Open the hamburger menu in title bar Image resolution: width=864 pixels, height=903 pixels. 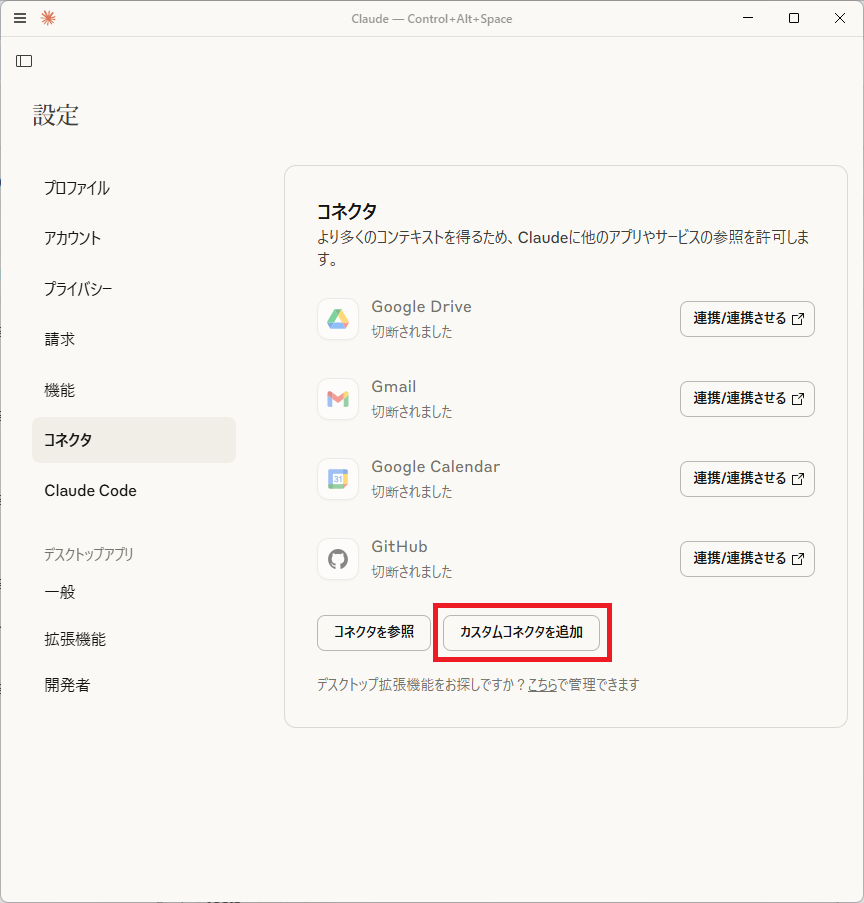(x=20, y=18)
